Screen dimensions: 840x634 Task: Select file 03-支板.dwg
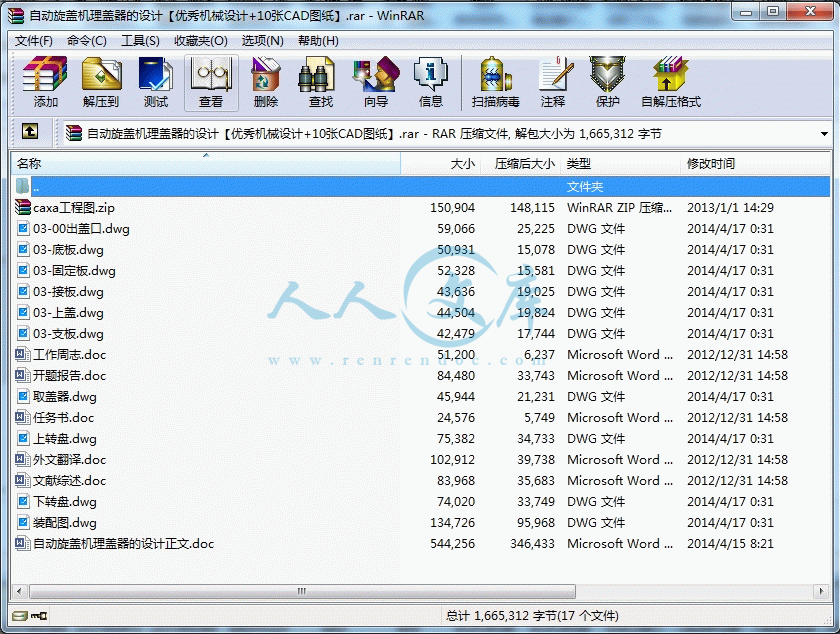tap(68, 333)
